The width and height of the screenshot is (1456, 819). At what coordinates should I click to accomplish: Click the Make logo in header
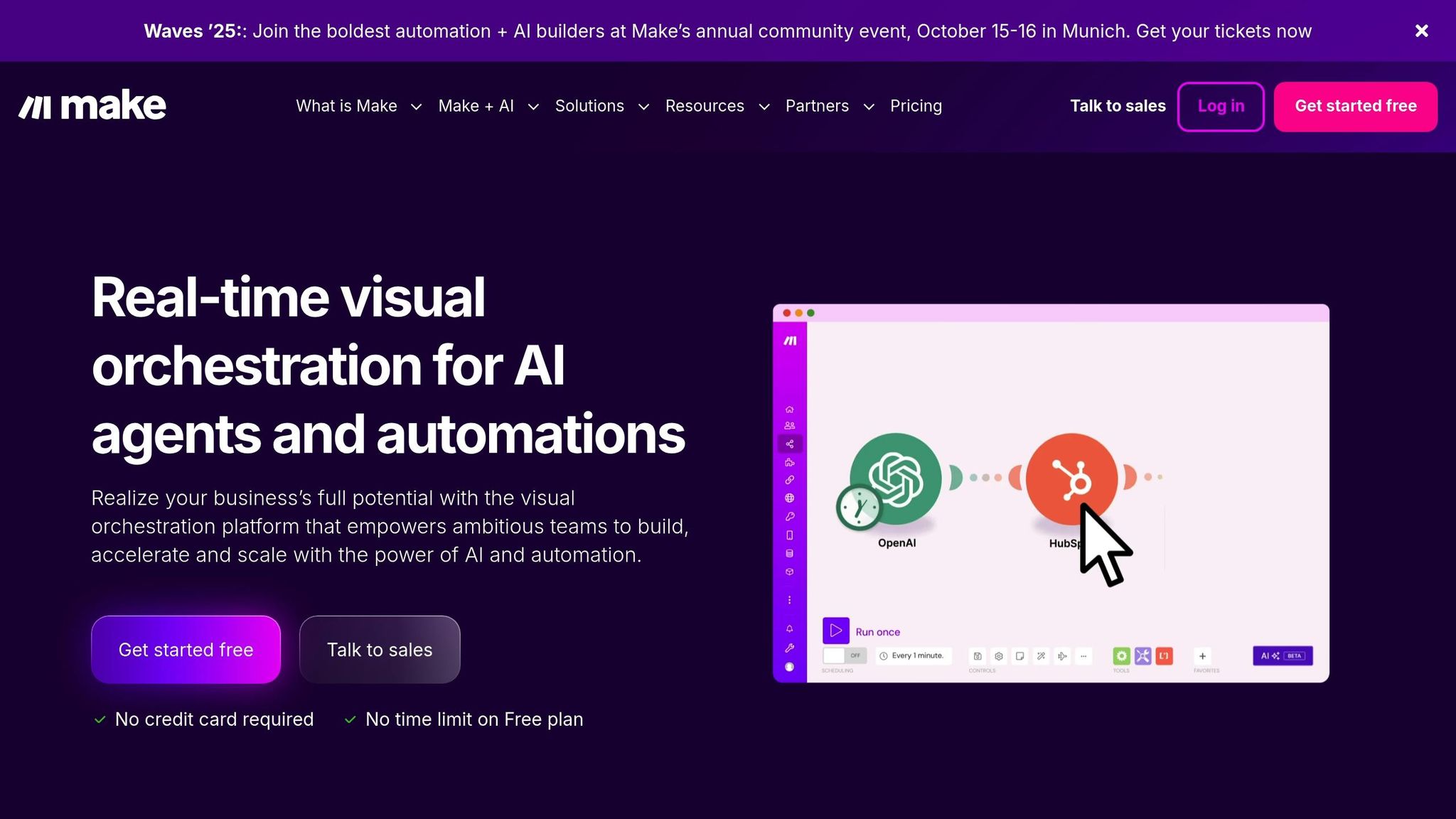pos(92,106)
